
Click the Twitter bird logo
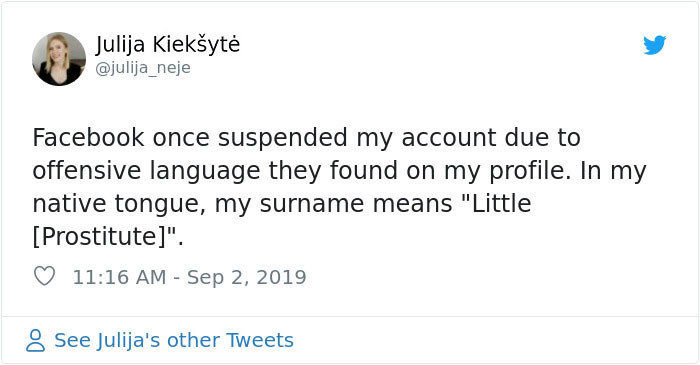[x=654, y=45]
